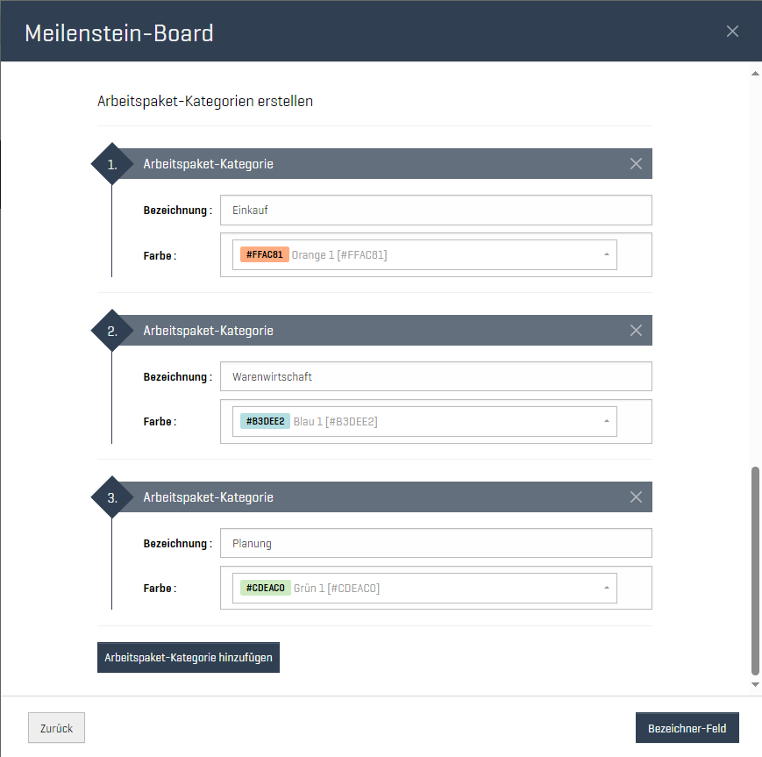This screenshot has width=762, height=757.
Task: Remove the second Arbeitspaket-Kategorie with X icon
Action: tap(636, 331)
